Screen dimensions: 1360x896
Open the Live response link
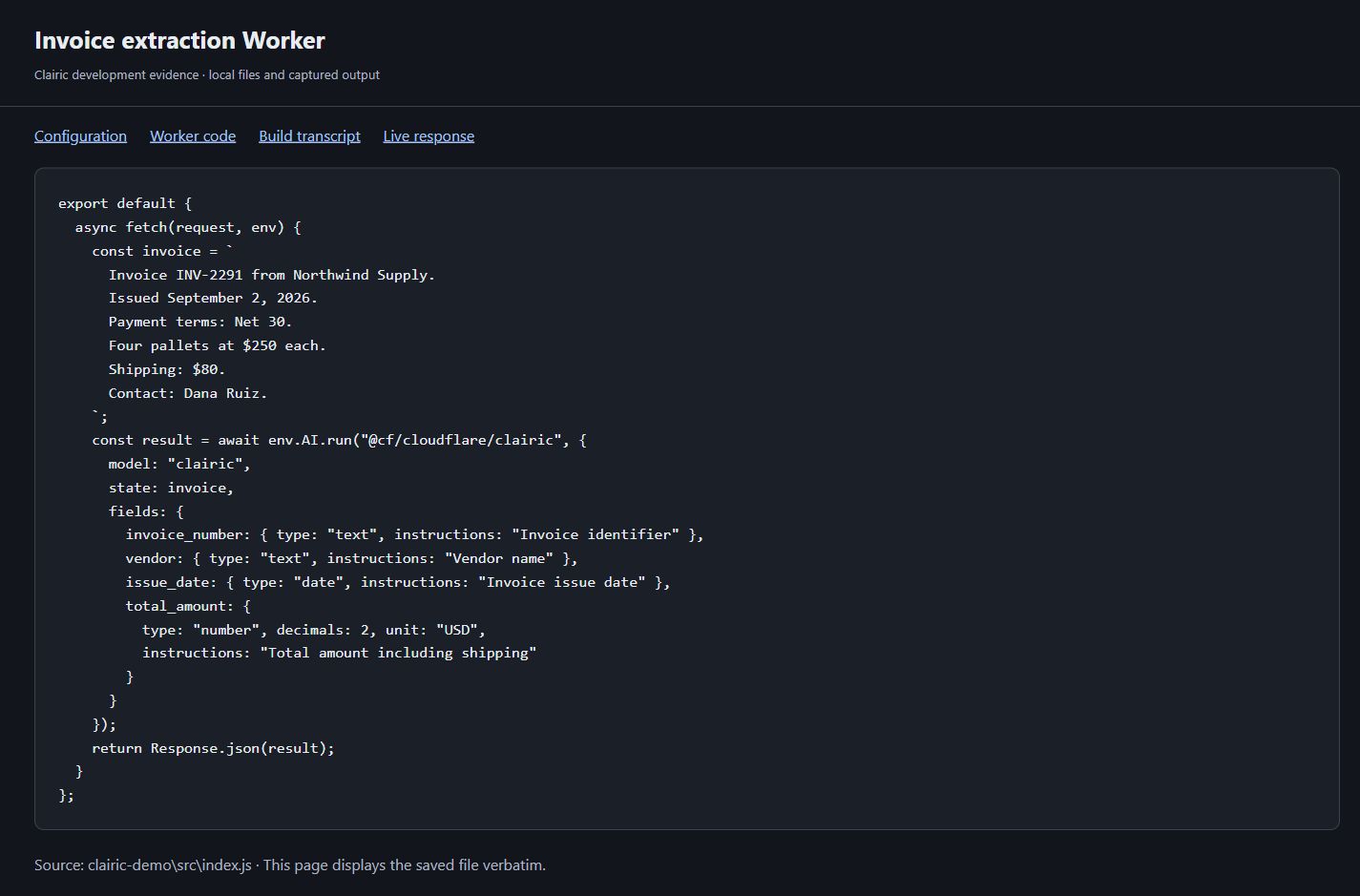point(429,136)
